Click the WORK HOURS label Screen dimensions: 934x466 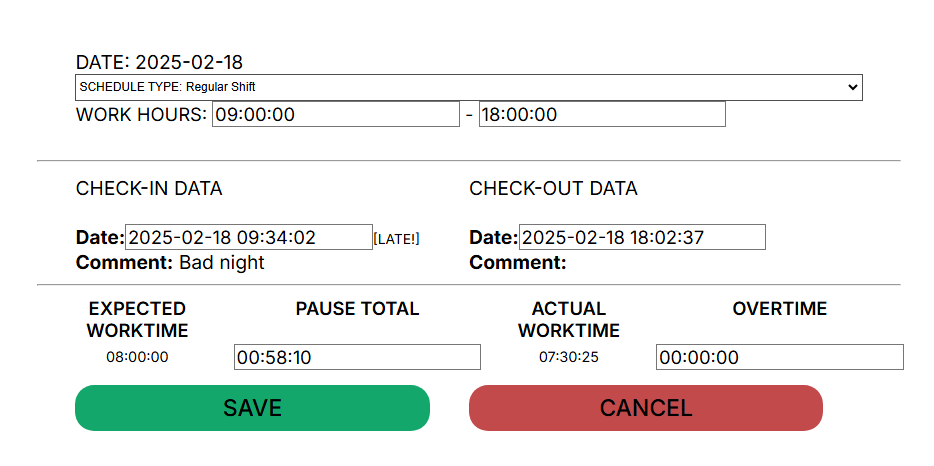coord(141,114)
